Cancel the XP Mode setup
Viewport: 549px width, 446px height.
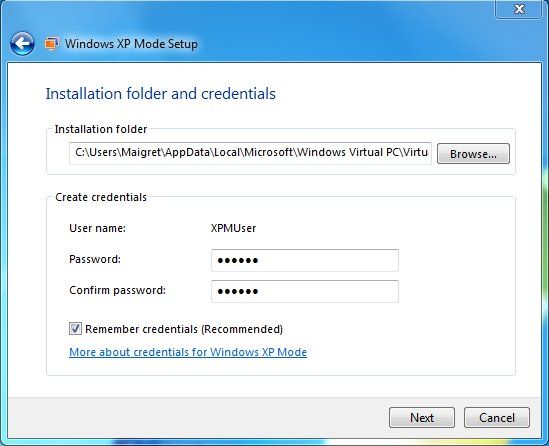tap(497, 418)
